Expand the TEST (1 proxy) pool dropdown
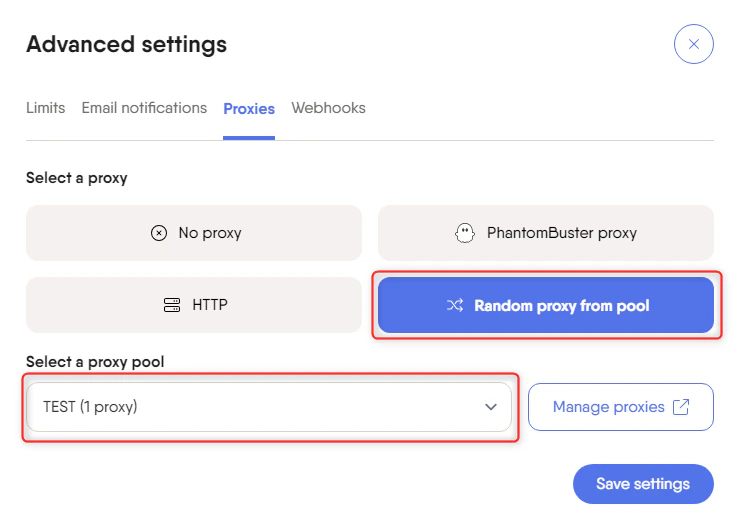This screenshot has width=742, height=530. coord(268,407)
